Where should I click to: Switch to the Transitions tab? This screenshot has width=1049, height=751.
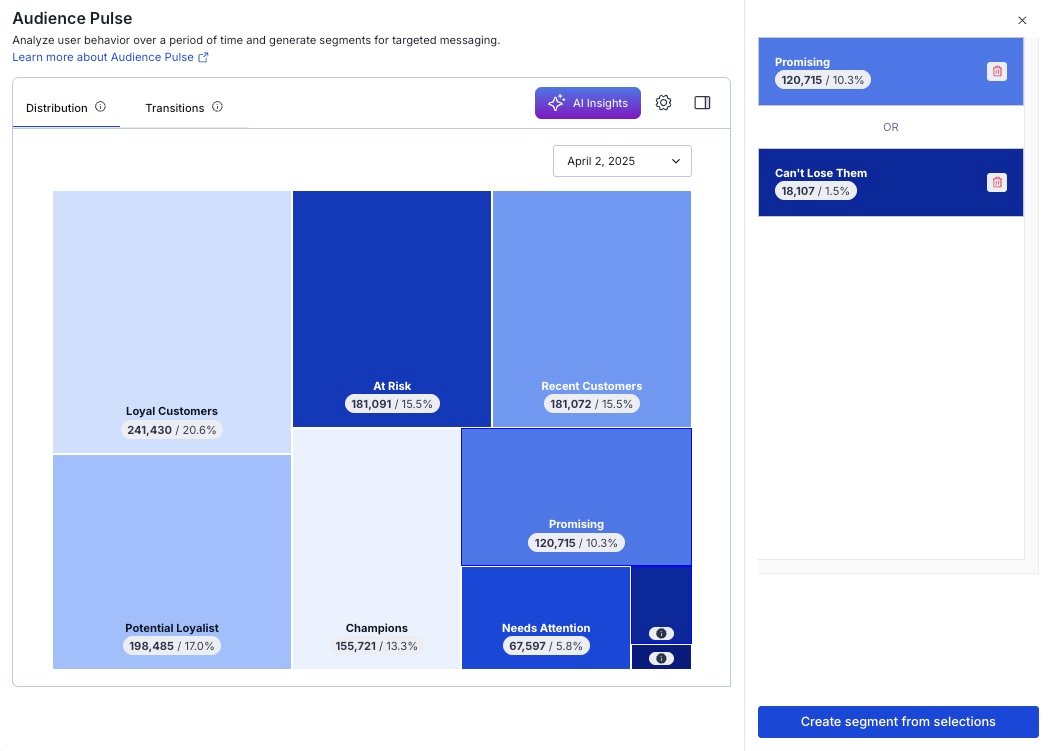click(x=174, y=108)
